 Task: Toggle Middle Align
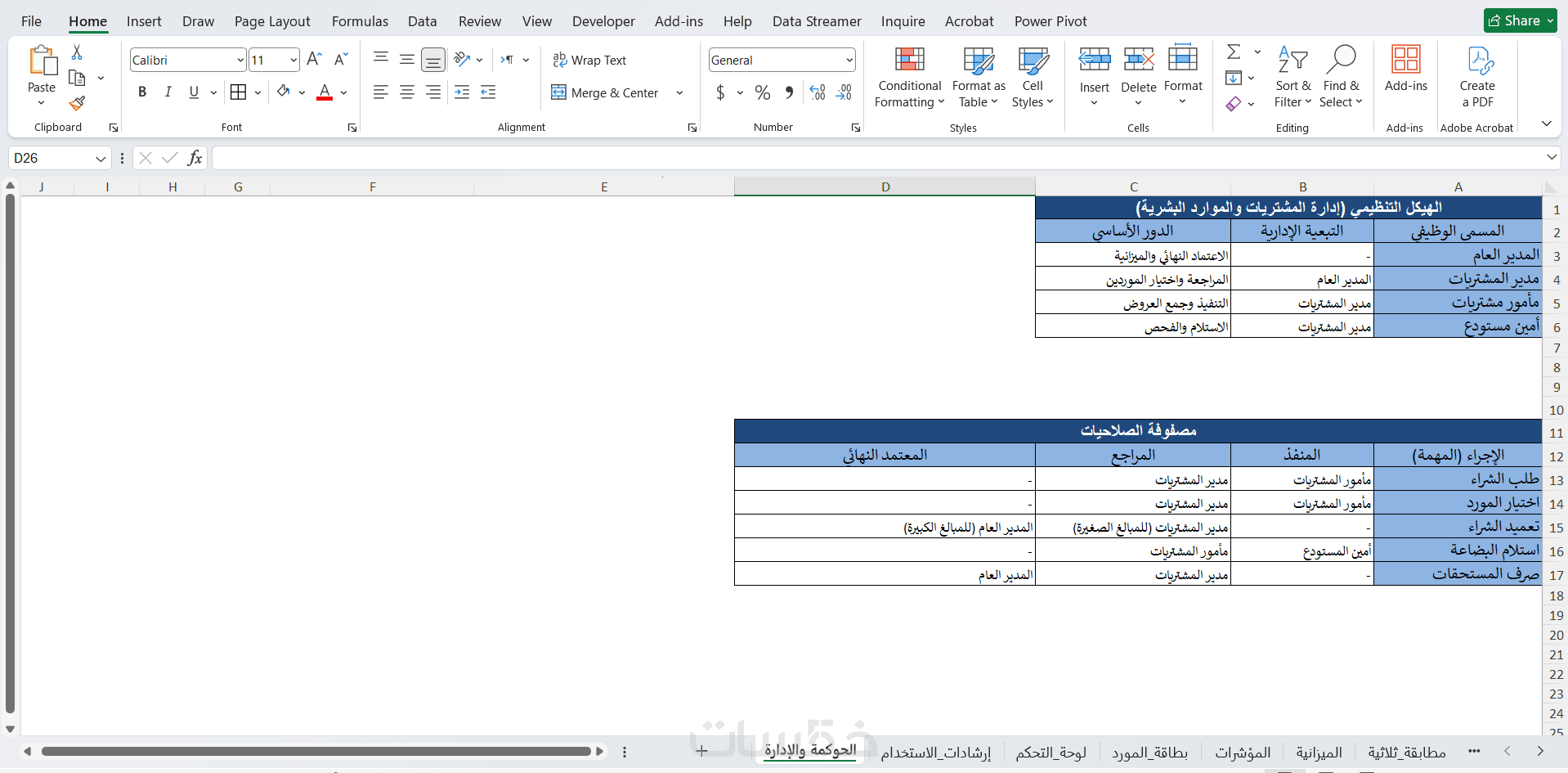pyautogui.click(x=406, y=59)
